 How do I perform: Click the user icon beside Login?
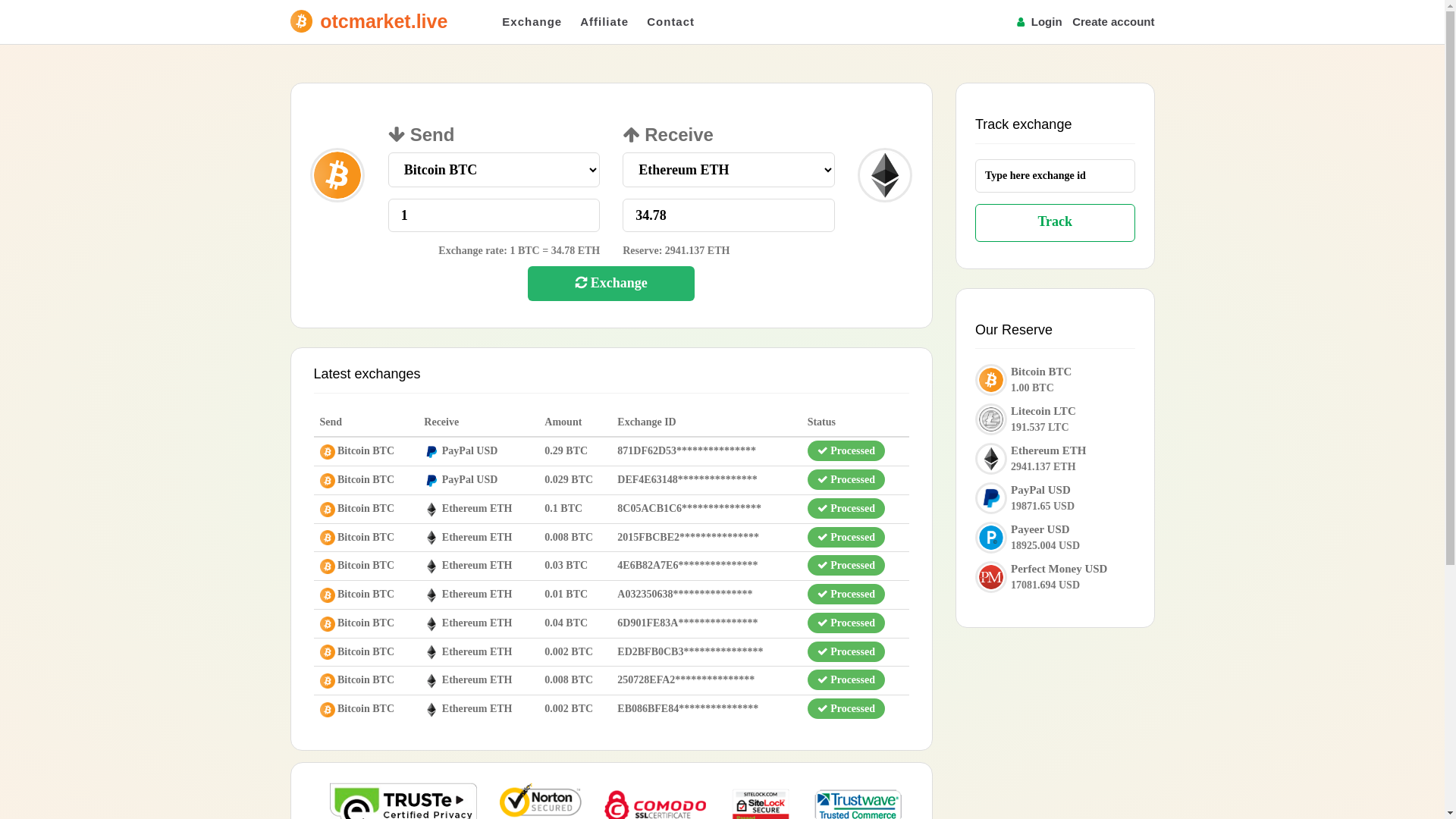tap(1021, 23)
